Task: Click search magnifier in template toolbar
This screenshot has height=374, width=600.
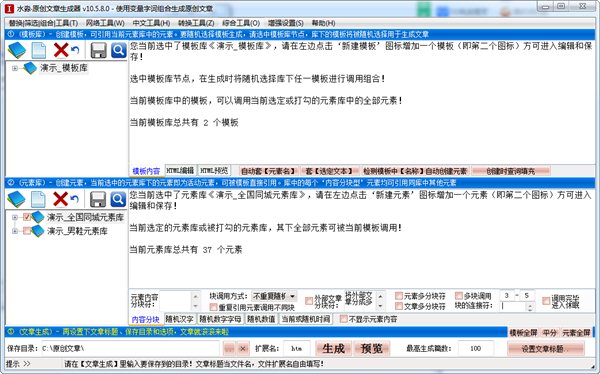Action: [x=119, y=50]
